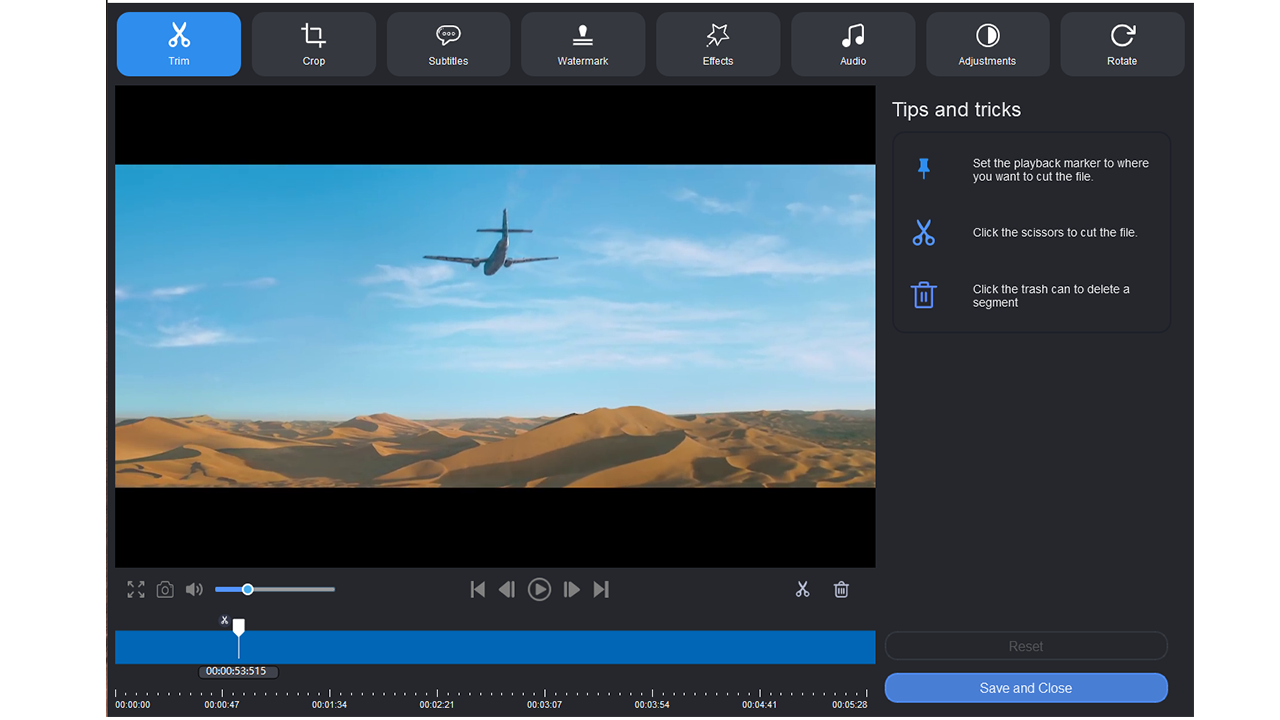
Task: Skip to the end of video
Action: click(x=601, y=590)
